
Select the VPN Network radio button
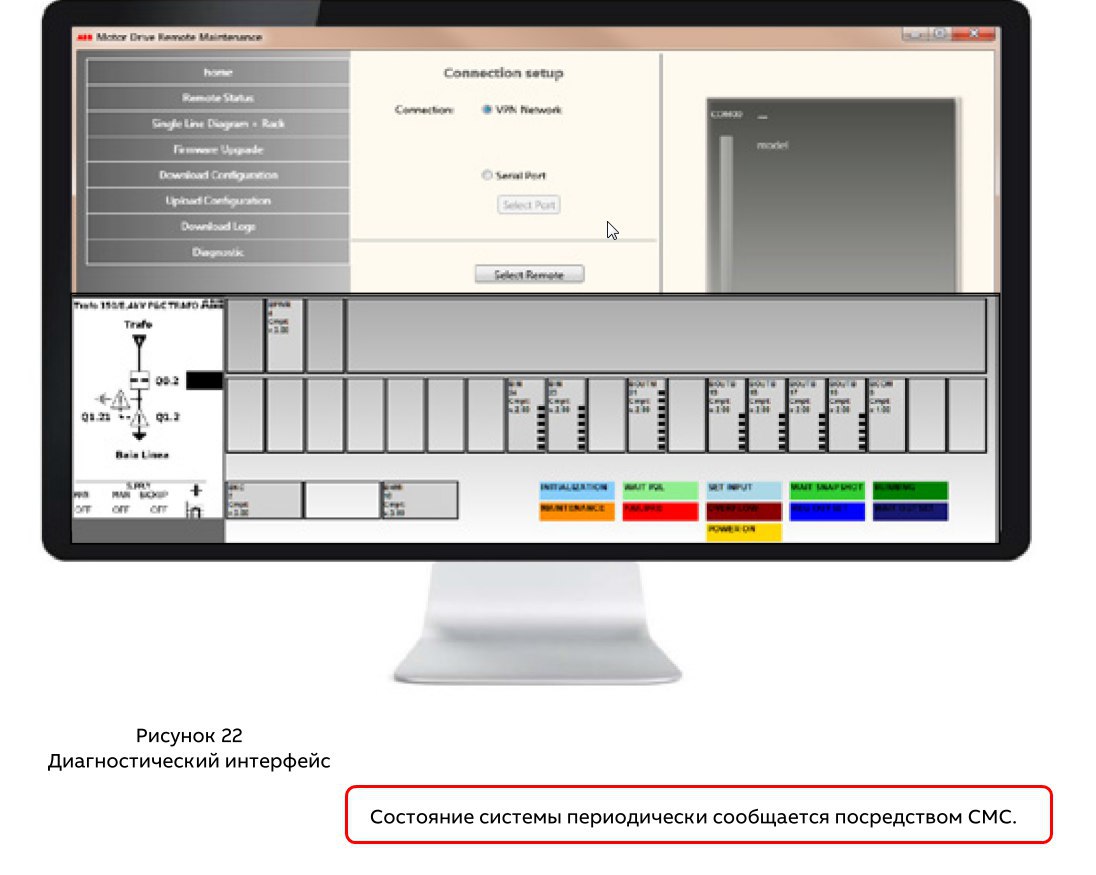point(486,110)
